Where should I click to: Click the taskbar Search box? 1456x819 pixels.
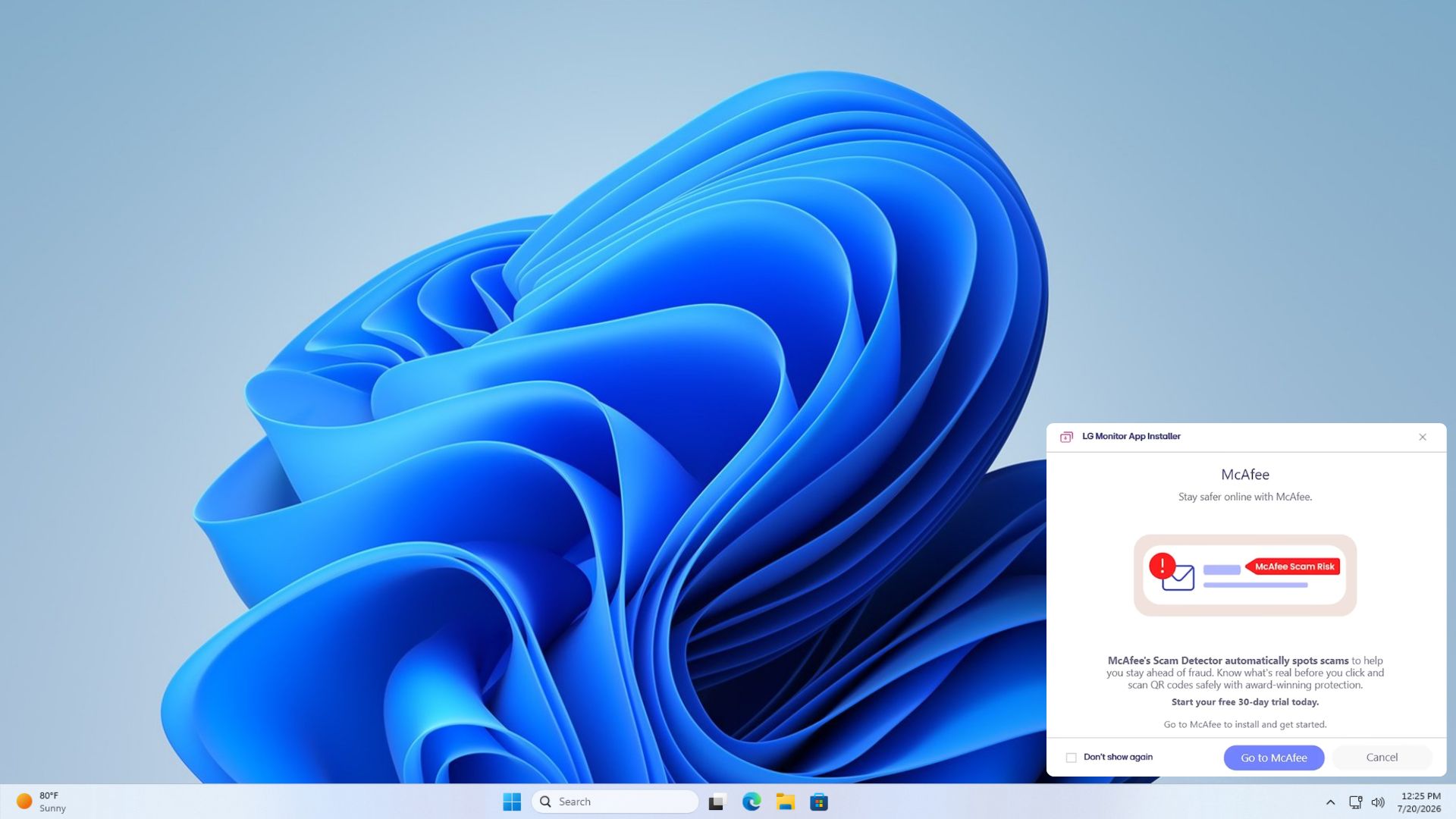(615, 802)
